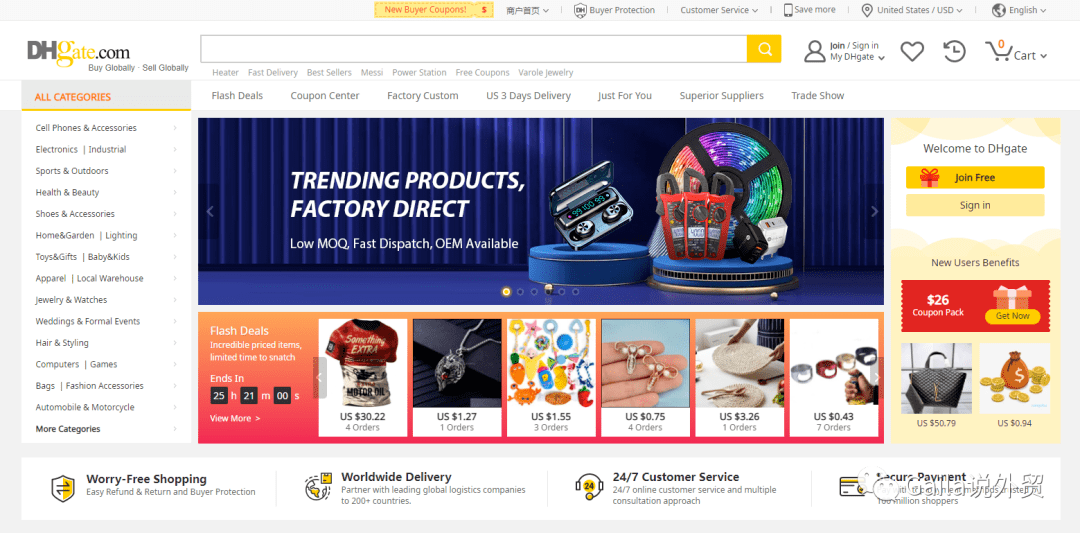Image resolution: width=1080 pixels, height=533 pixels.
Task: Advance banner with right arrow
Action: pyautogui.click(x=874, y=211)
